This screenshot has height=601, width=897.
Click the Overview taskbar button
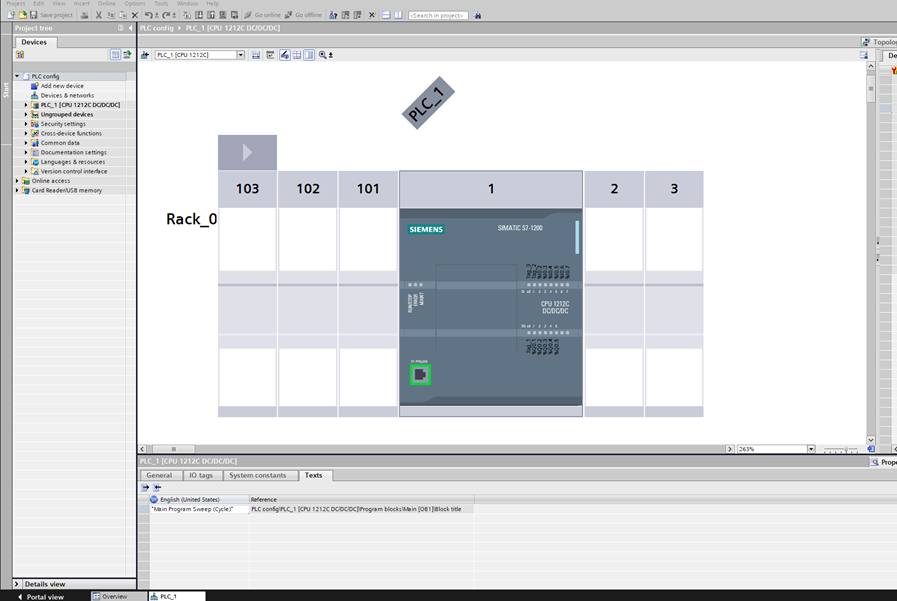tap(114, 596)
